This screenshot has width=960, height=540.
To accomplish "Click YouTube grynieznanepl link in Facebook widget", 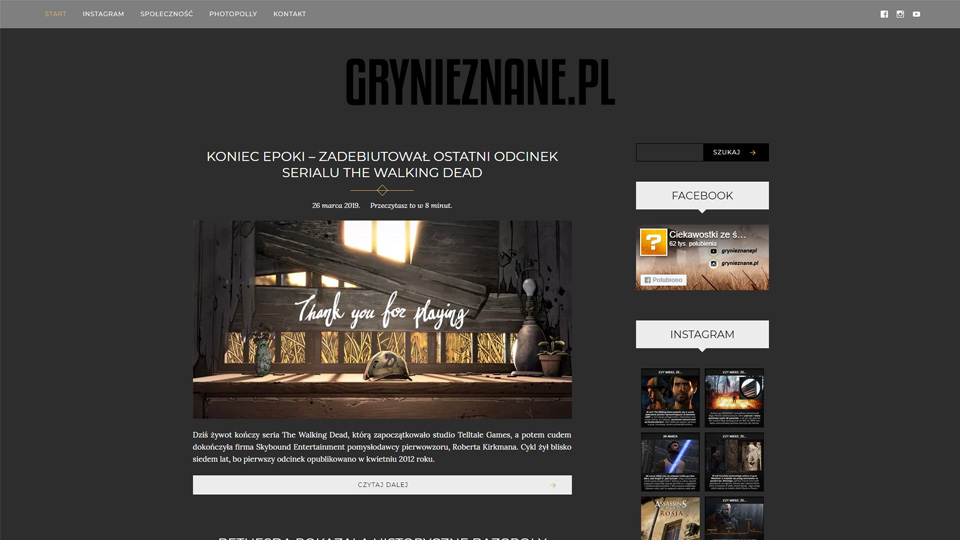I will tap(733, 251).
